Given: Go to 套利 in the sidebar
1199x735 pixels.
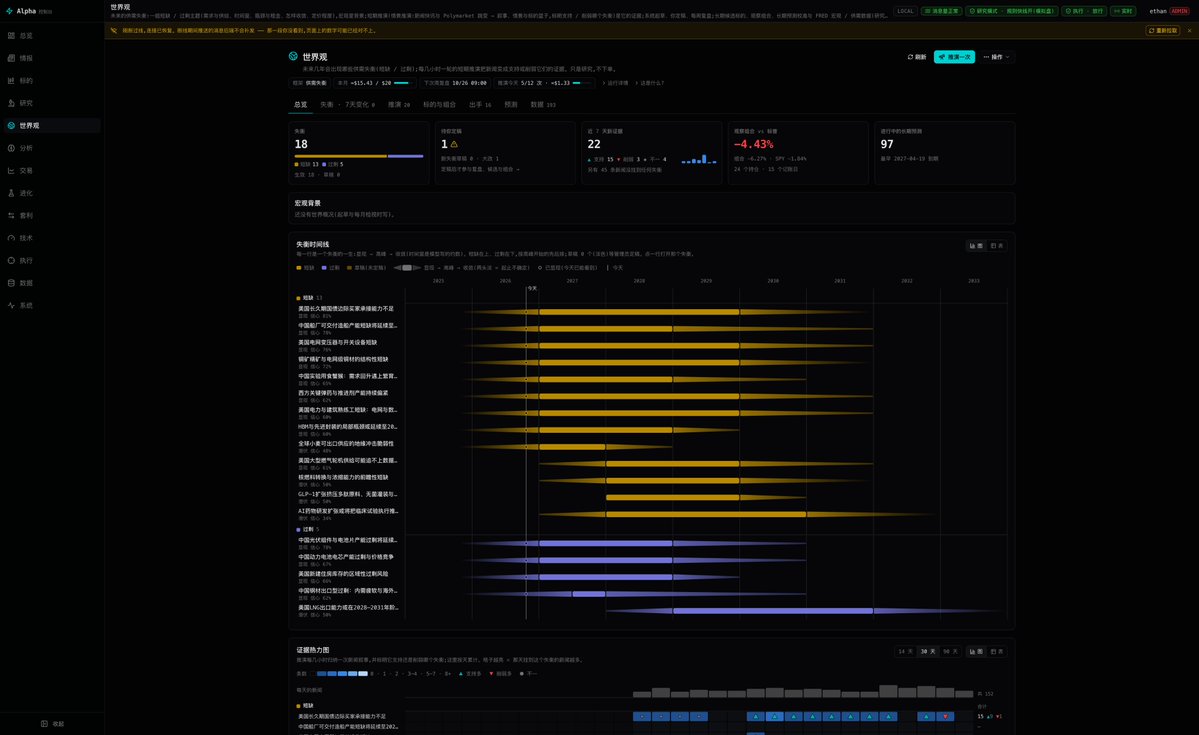Looking at the screenshot, I should coord(51,216).
